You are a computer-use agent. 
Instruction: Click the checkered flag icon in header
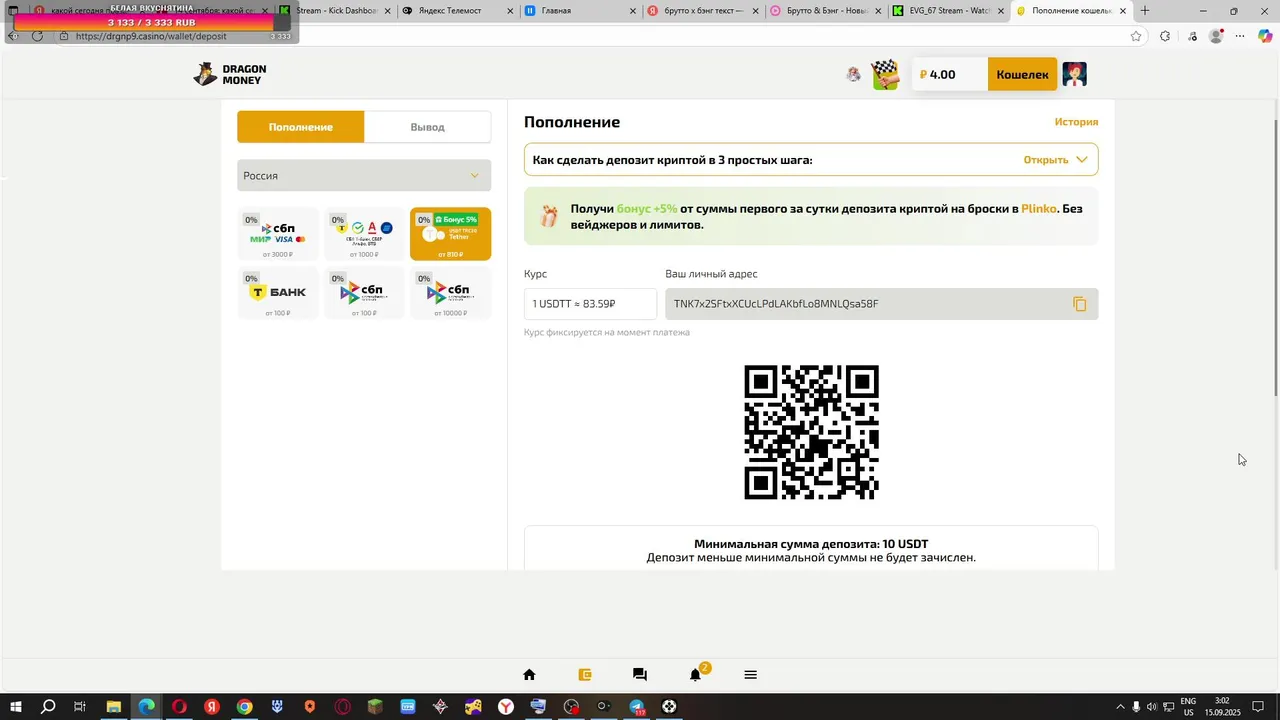click(x=885, y=75)
